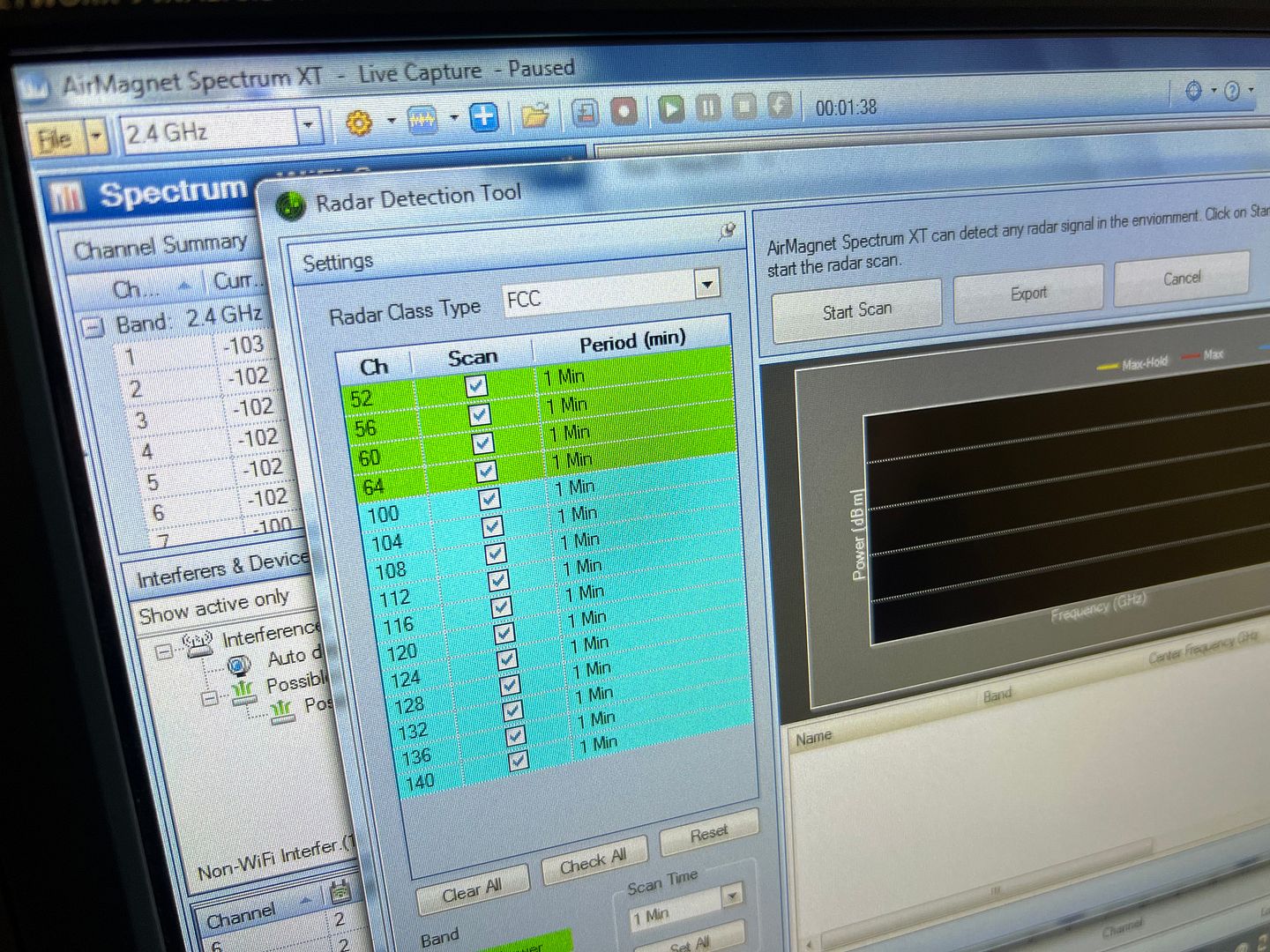Open the help question mark icon
Image resolution: width=1270 pixels, height=952 pixels.
point(1233,91)
